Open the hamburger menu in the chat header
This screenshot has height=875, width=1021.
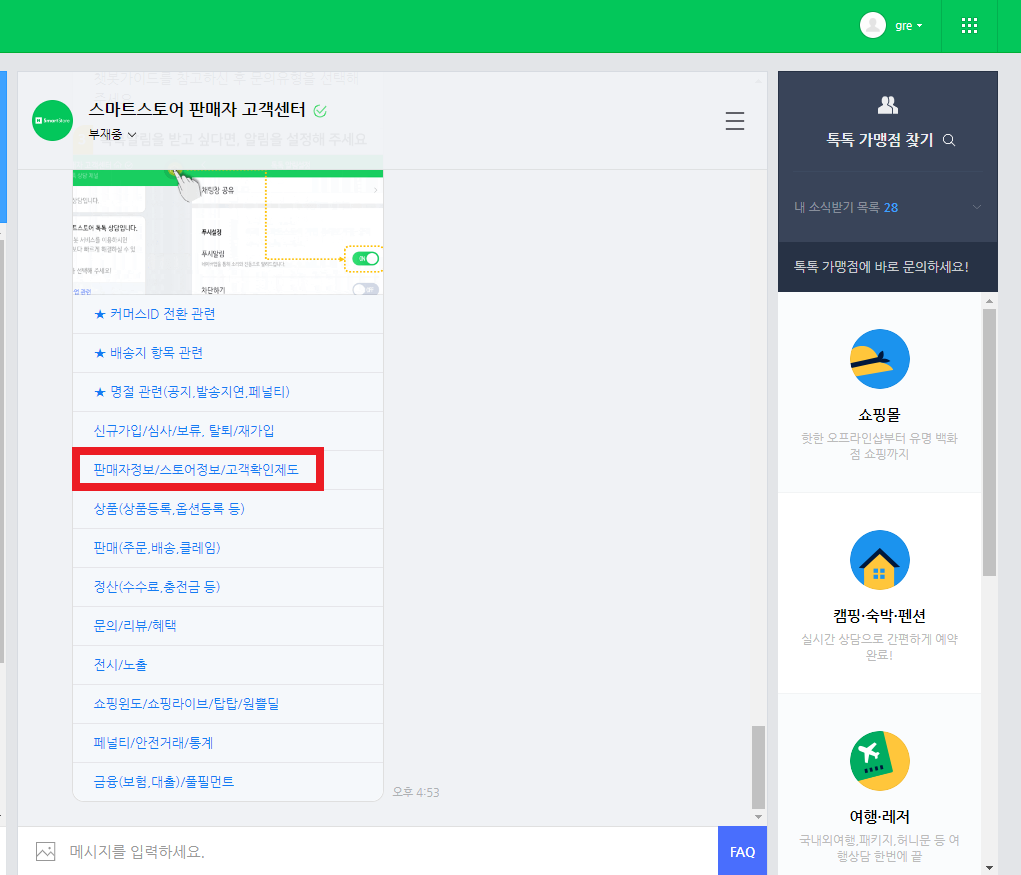pyautogui.click(x=735, y=121)
